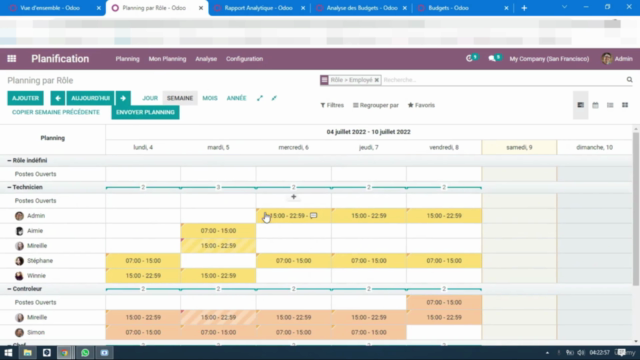640x360 pixels.
Task: Click COPIER SEMAINE PRÉCÉDENTE
Action: click(x=56, y=112)
